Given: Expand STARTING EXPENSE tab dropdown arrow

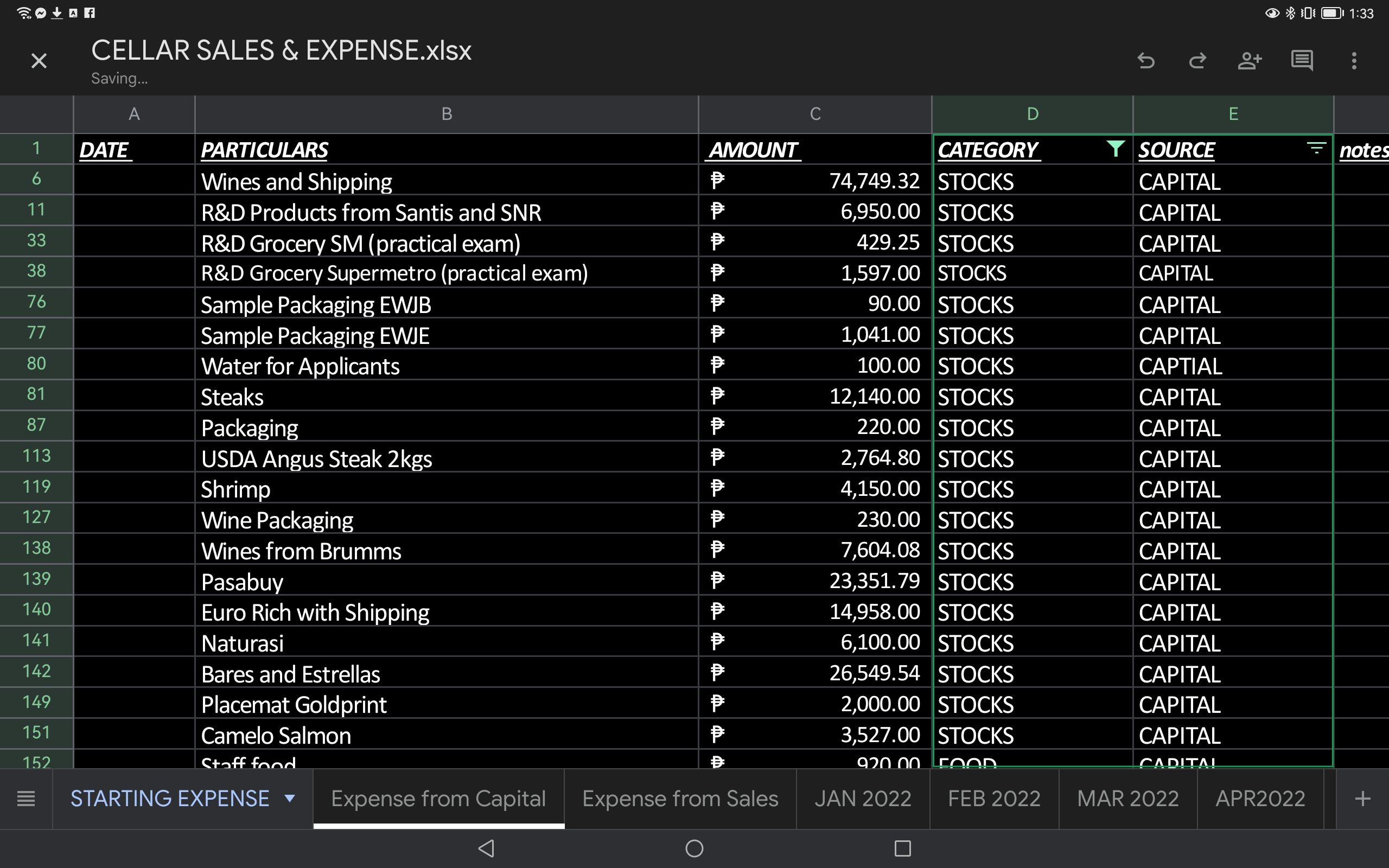Looking at the screenshot, I should 290,799.
